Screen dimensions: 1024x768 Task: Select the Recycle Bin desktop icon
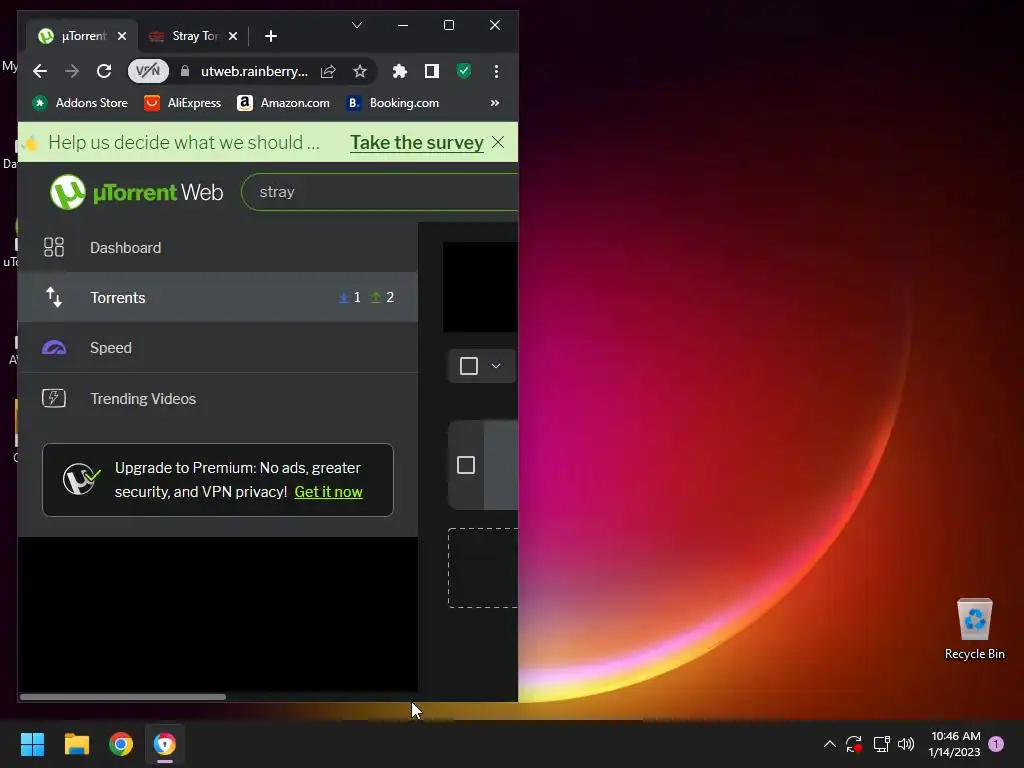click(x=974, y=629)
